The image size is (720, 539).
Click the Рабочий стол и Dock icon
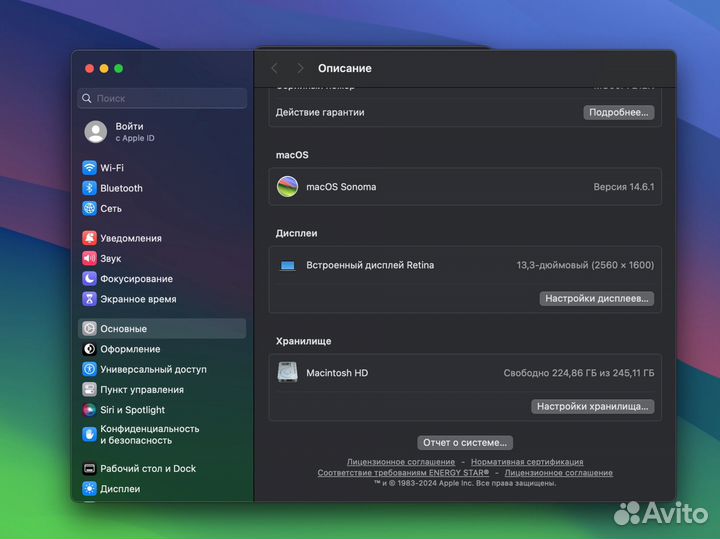[89, 468]
